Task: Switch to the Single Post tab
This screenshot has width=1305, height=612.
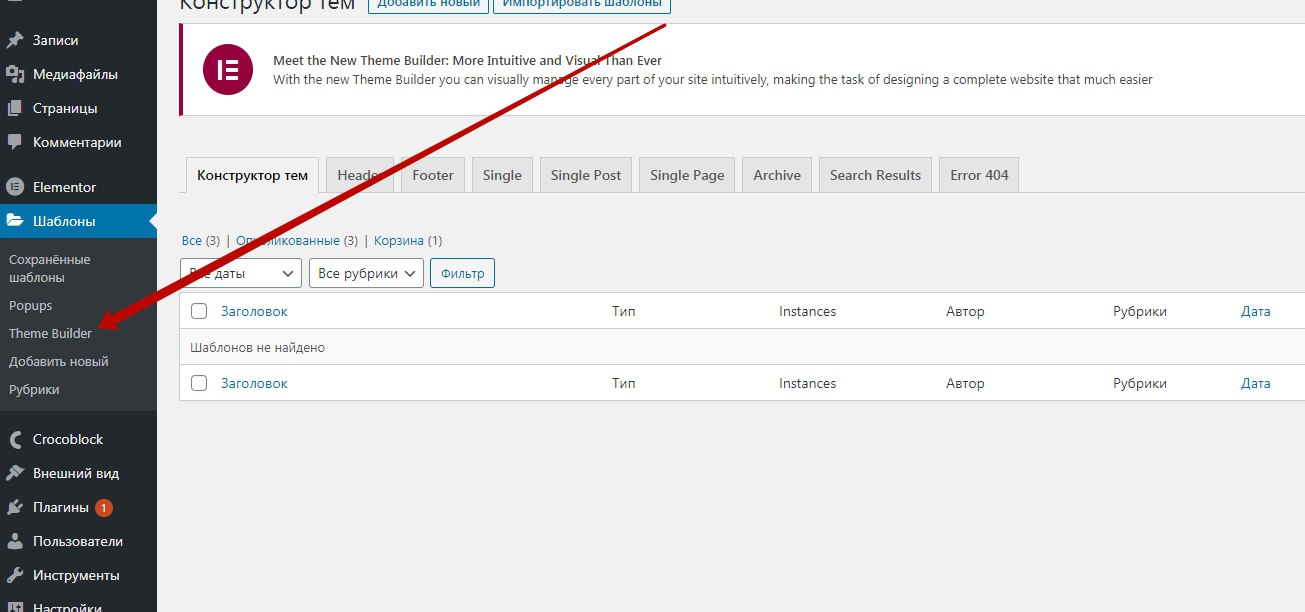Action: (586, 175)
